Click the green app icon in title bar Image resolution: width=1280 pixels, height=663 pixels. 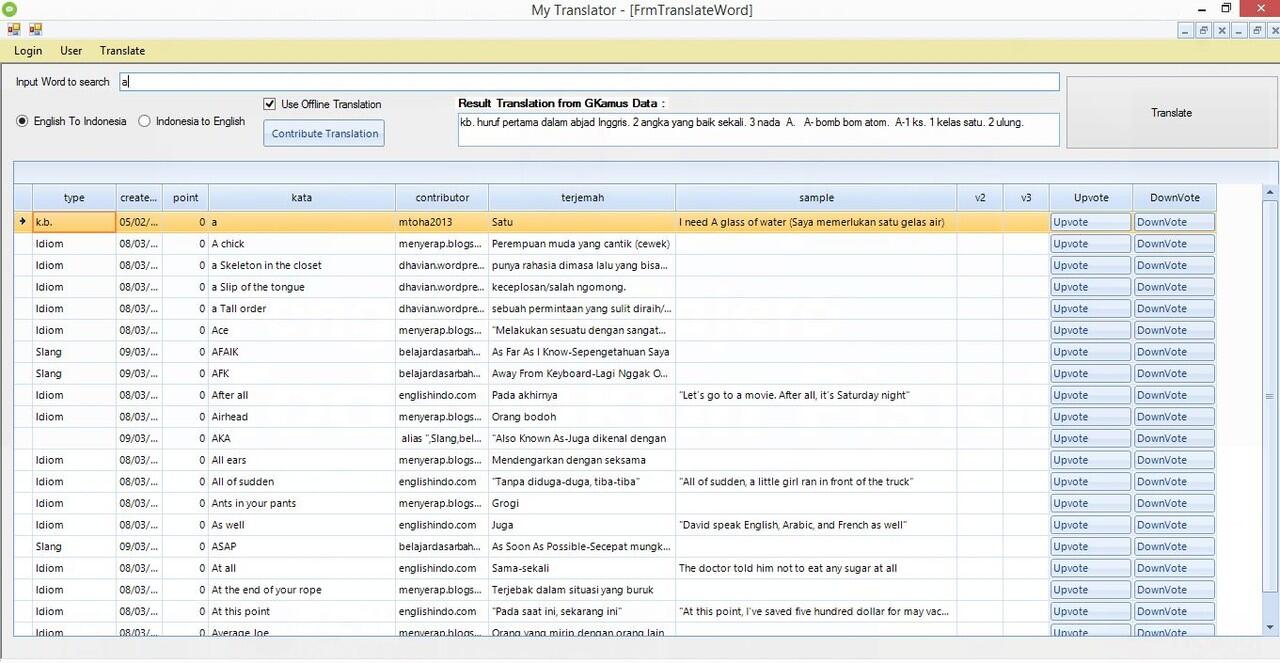[10, 9]
